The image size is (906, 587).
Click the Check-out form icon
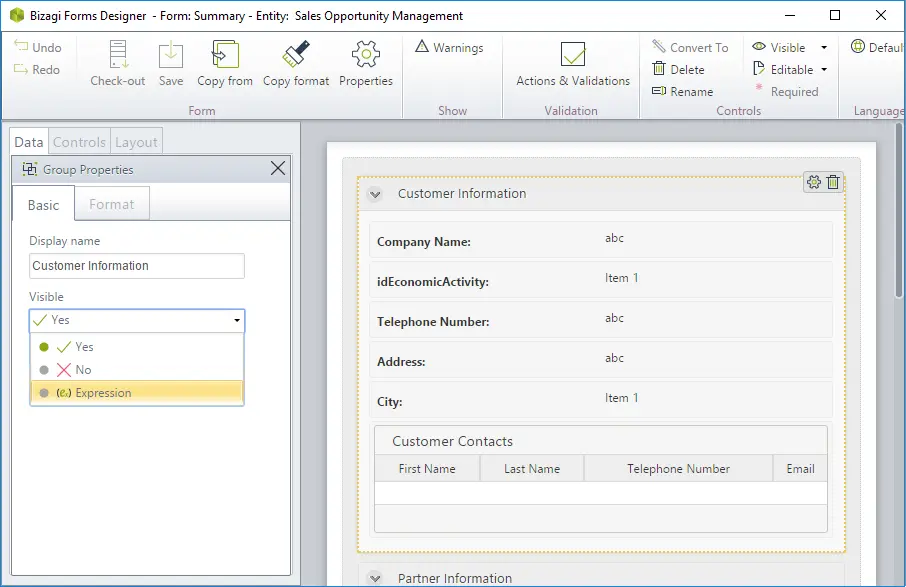click(x=118, y=55)
